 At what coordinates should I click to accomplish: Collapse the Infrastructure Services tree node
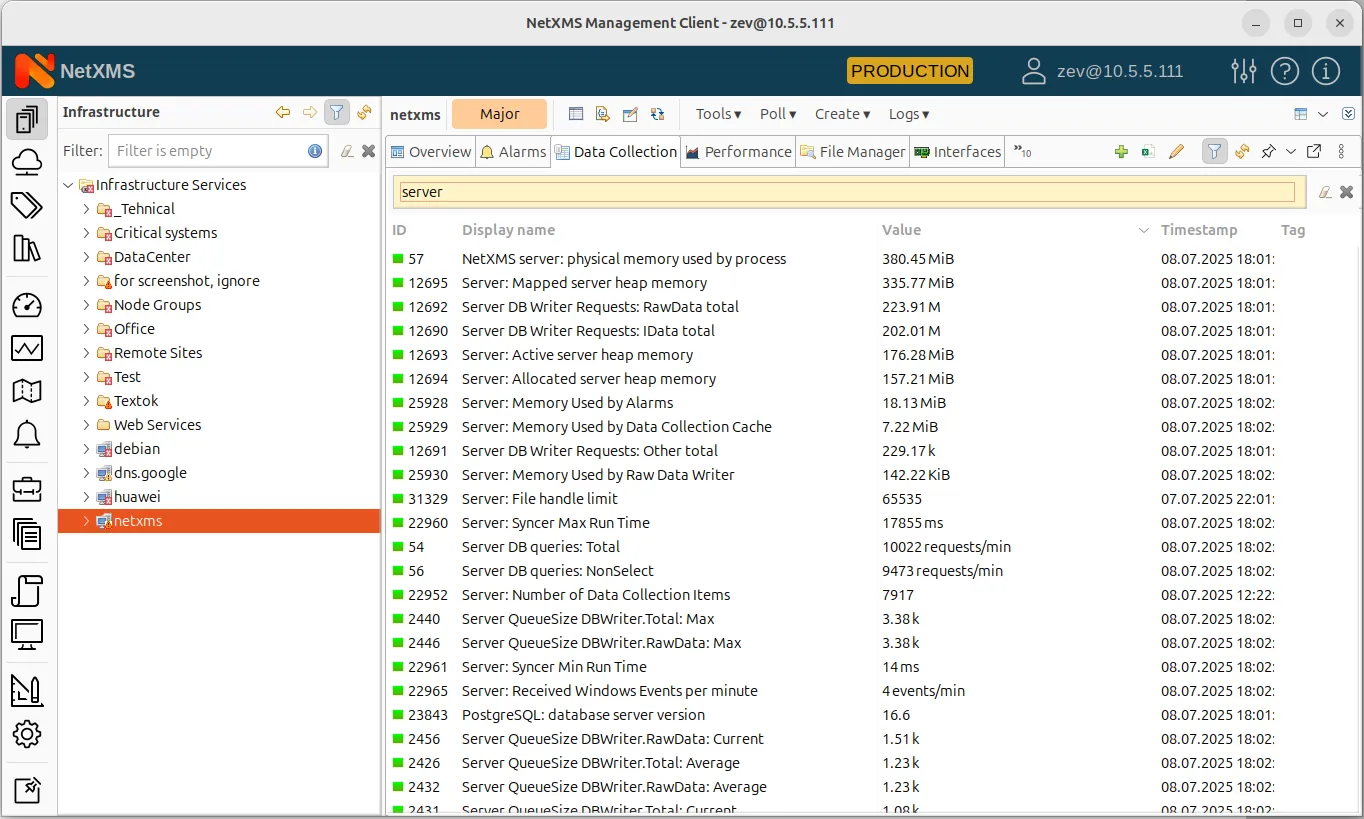pyautogui.click(x=68, y=184)
